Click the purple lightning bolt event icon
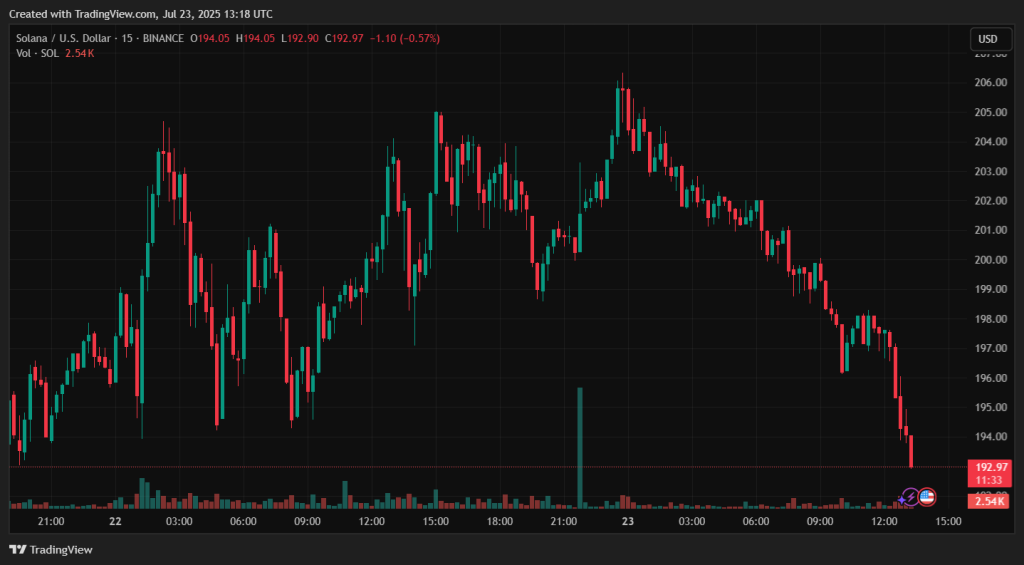Screen dimensions: 1024x565 point(909,497)
